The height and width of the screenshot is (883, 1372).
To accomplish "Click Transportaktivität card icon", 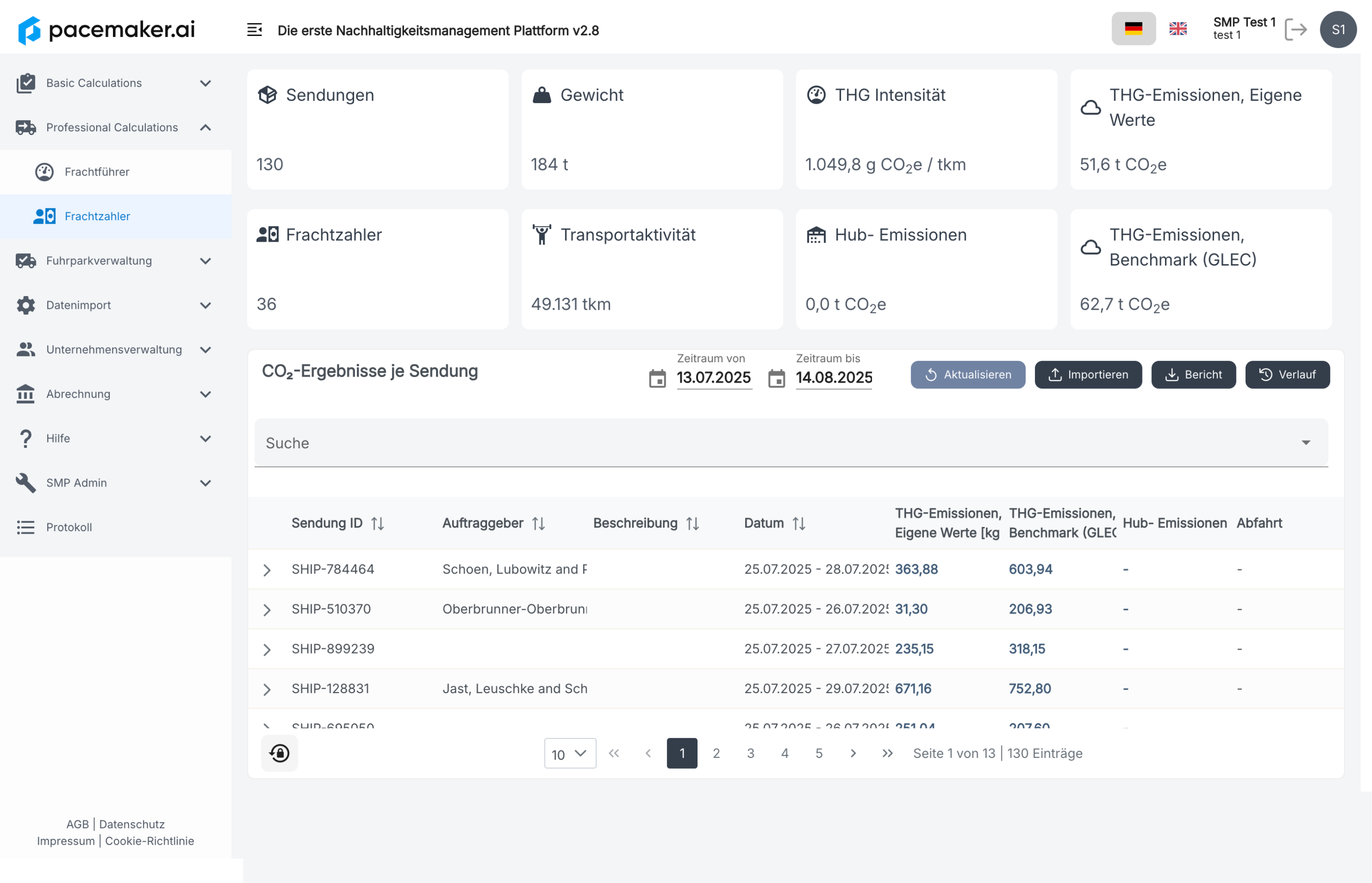I will [542, 234].
